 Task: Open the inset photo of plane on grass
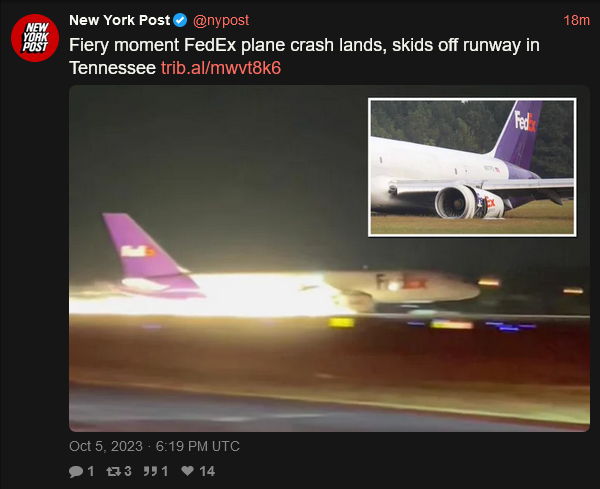tap(472, 167)
